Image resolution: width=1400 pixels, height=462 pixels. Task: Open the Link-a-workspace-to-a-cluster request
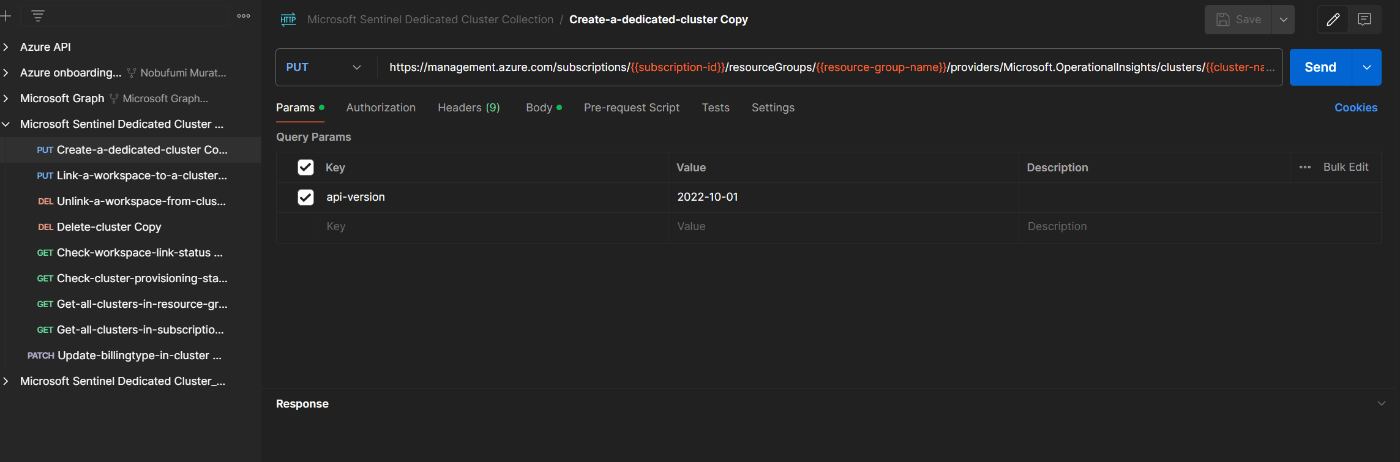pos(130,175)
